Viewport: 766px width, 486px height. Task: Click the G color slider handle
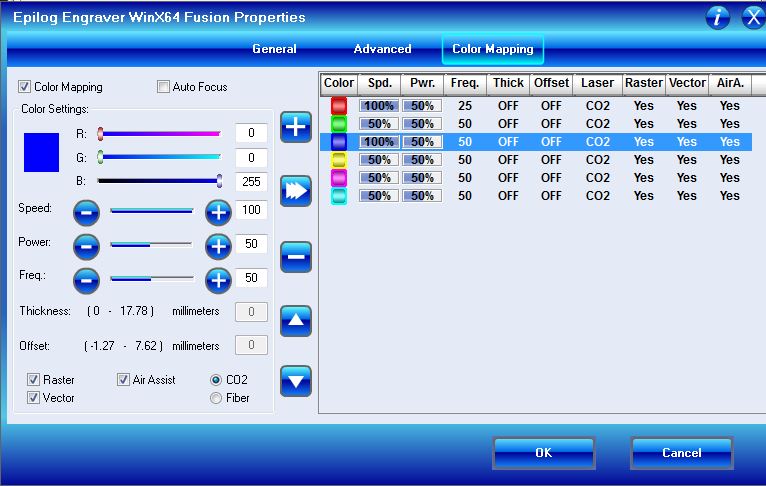100,157
